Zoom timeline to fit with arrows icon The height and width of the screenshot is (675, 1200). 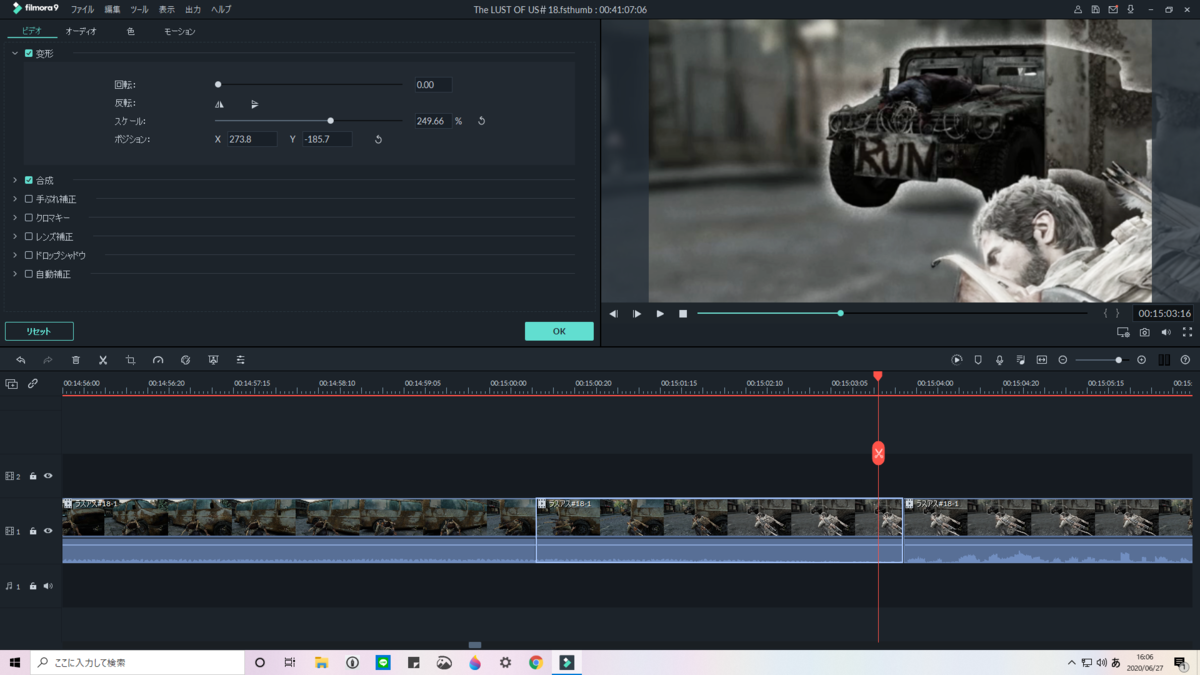click(1041, 360)
